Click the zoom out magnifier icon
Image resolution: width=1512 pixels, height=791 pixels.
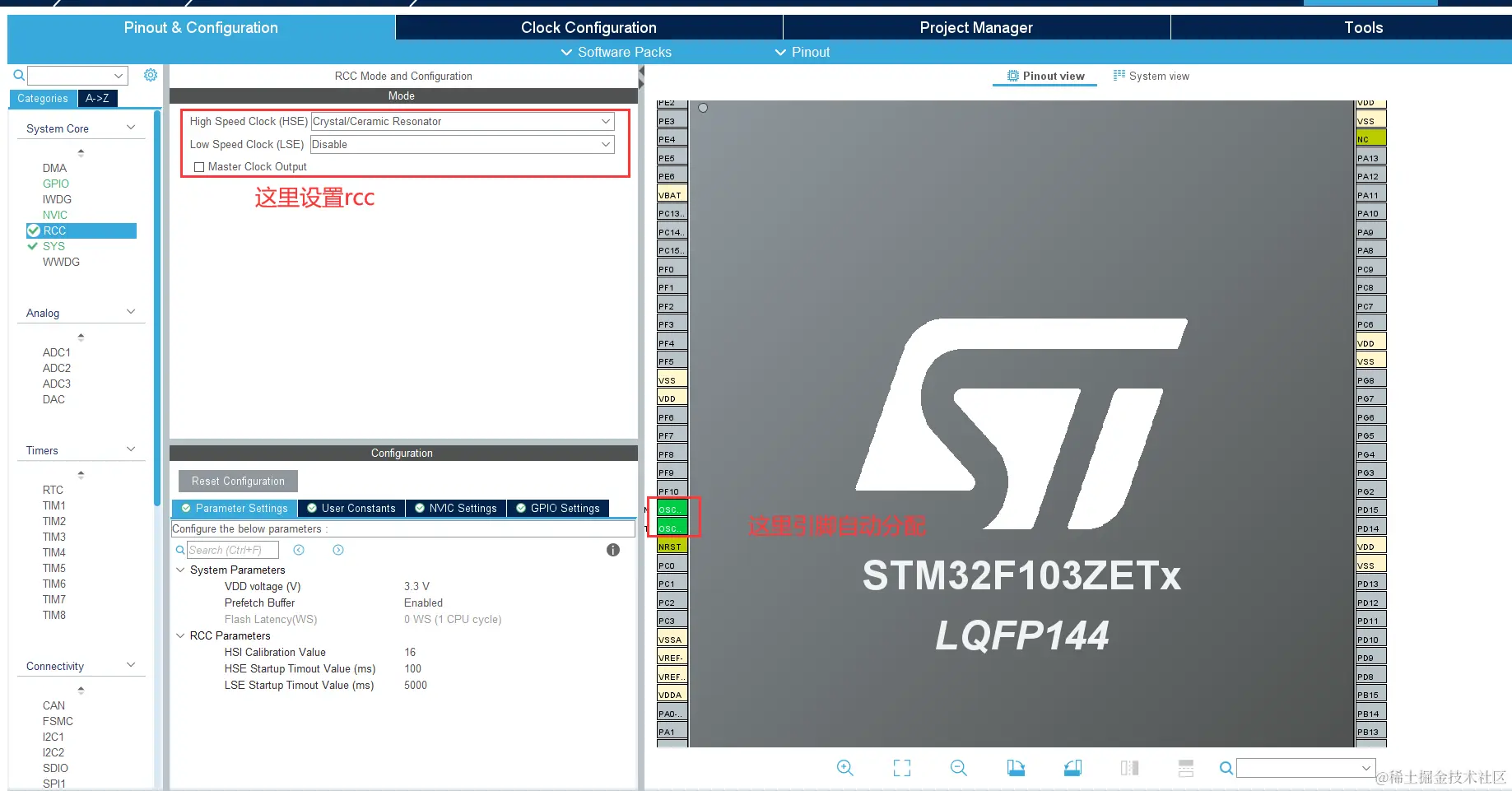coord(959,768)
